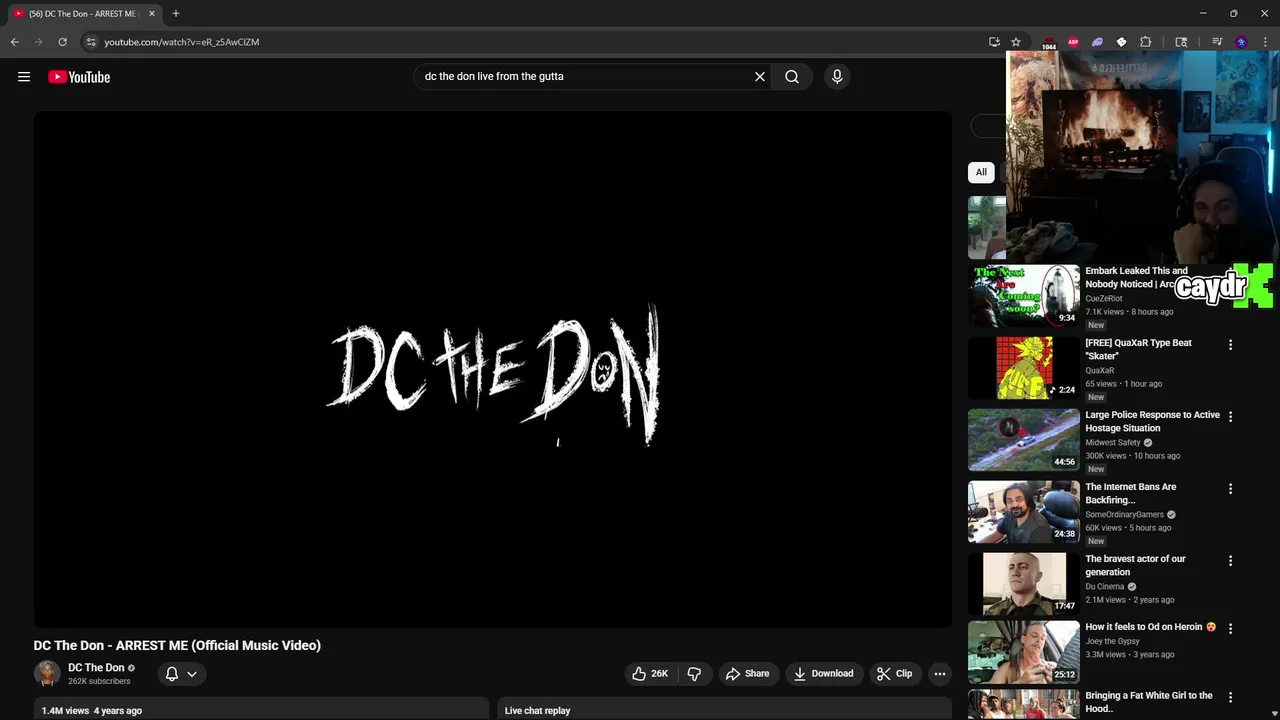This screenshot has width=1280, height=720.
Task: Open Du Cinema channel name
Action: pos(1105,587)
